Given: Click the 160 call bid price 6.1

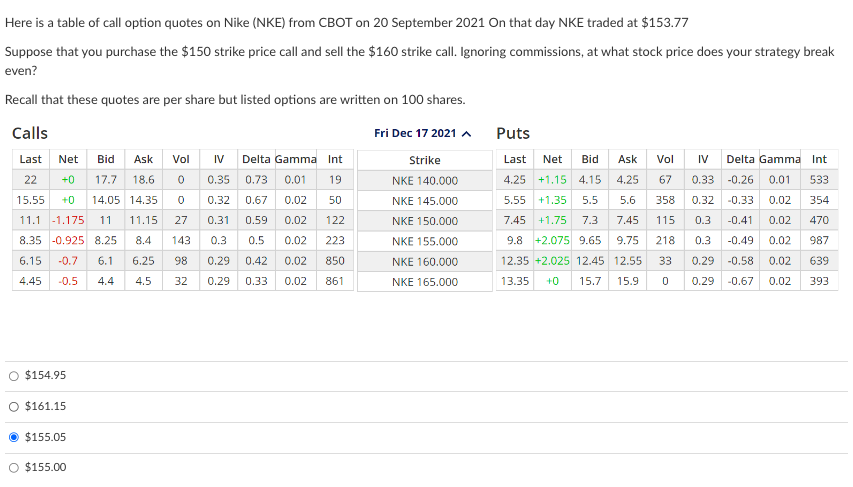Looking at the screenshot, I should tap(106, 261).
